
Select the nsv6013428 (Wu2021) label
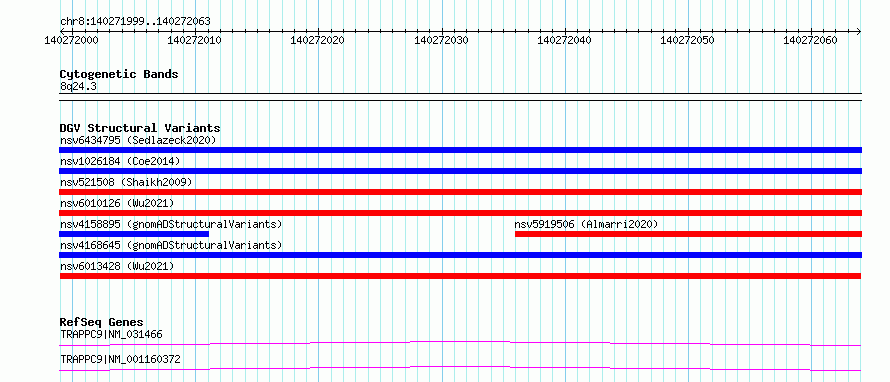coord(117,266)
